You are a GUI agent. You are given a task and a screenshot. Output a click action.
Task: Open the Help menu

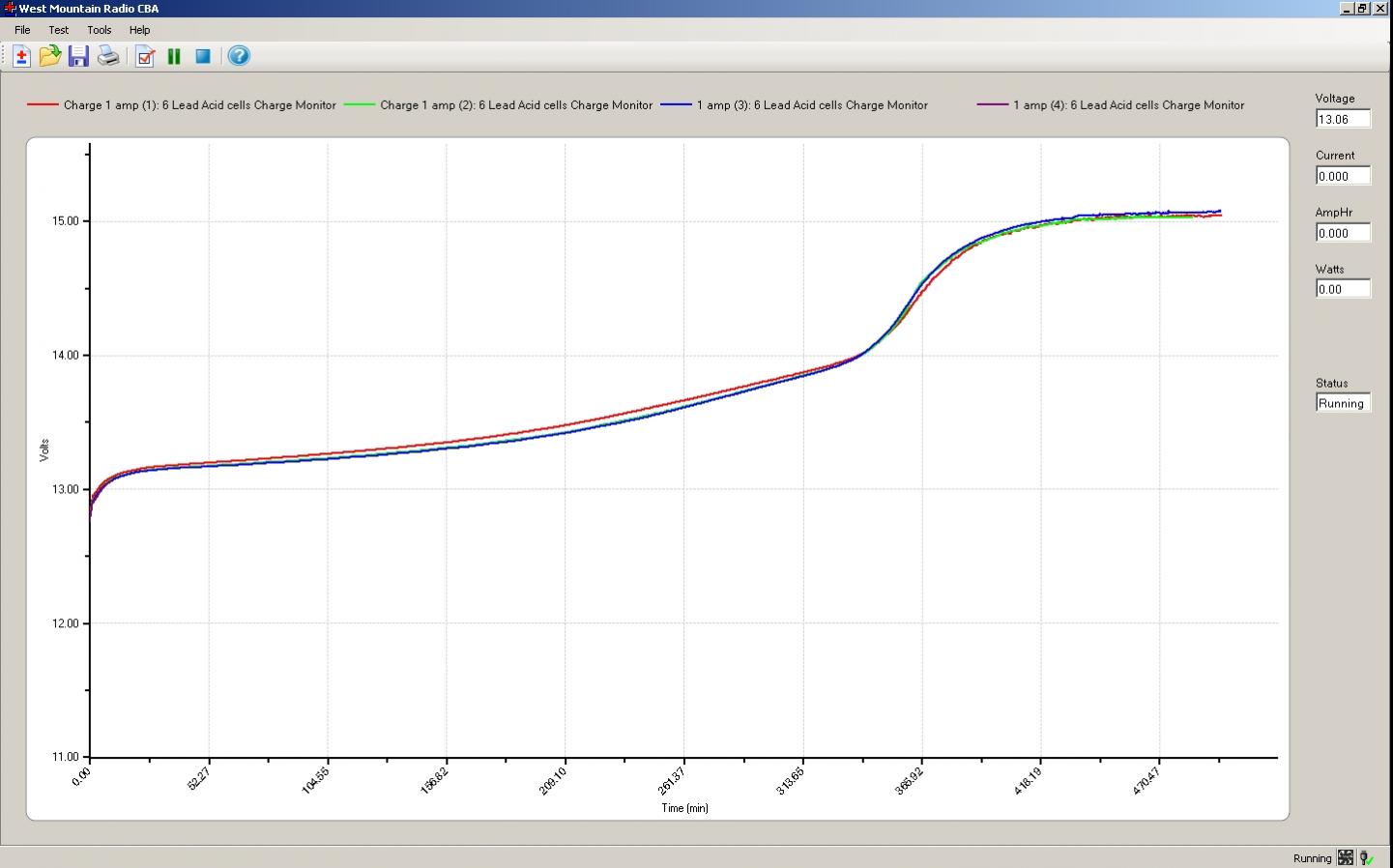tap(139, 30)
